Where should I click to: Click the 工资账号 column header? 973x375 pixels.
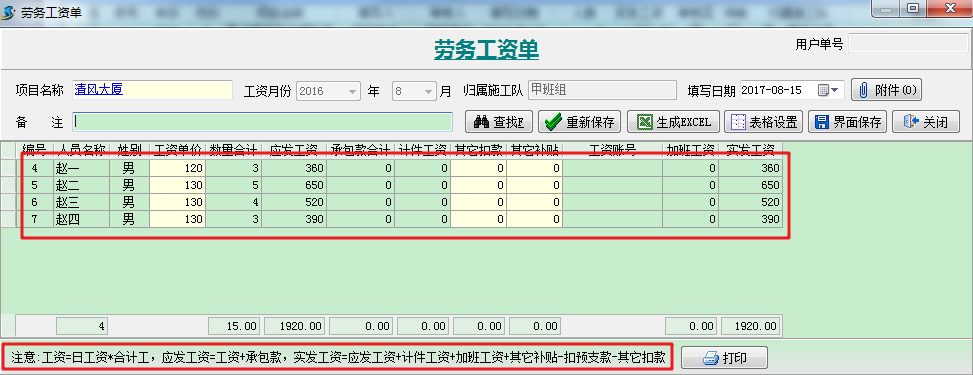tap(612, 150)
